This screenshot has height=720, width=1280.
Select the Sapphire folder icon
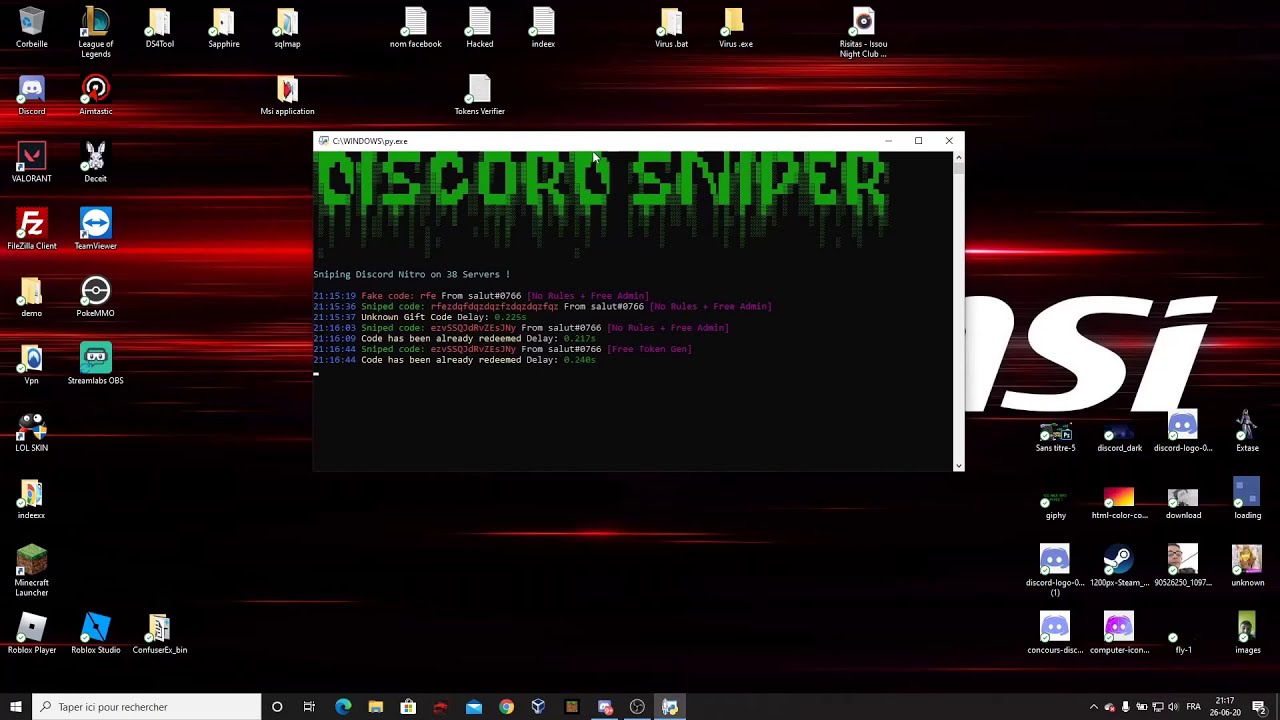223,27
